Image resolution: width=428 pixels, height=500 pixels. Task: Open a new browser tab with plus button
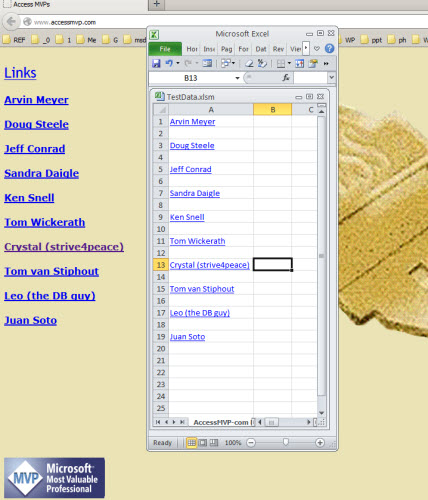click(x=156, y=4)
